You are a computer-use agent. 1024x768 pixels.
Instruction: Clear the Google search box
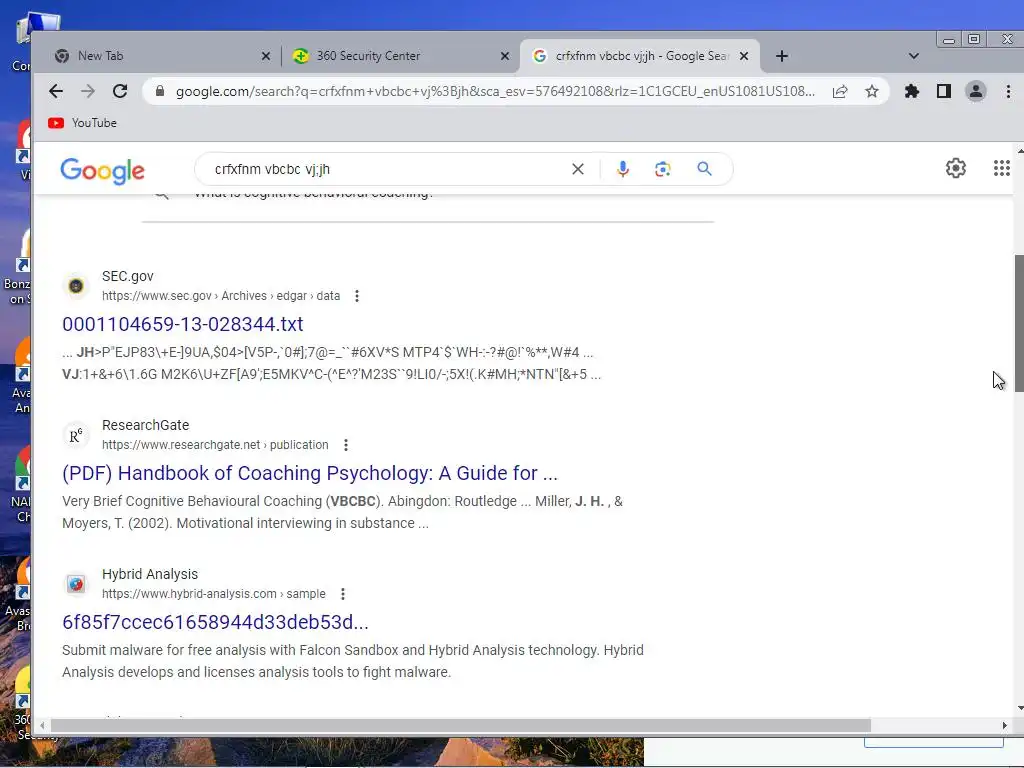pyautogui.click(x=578, y=169)
